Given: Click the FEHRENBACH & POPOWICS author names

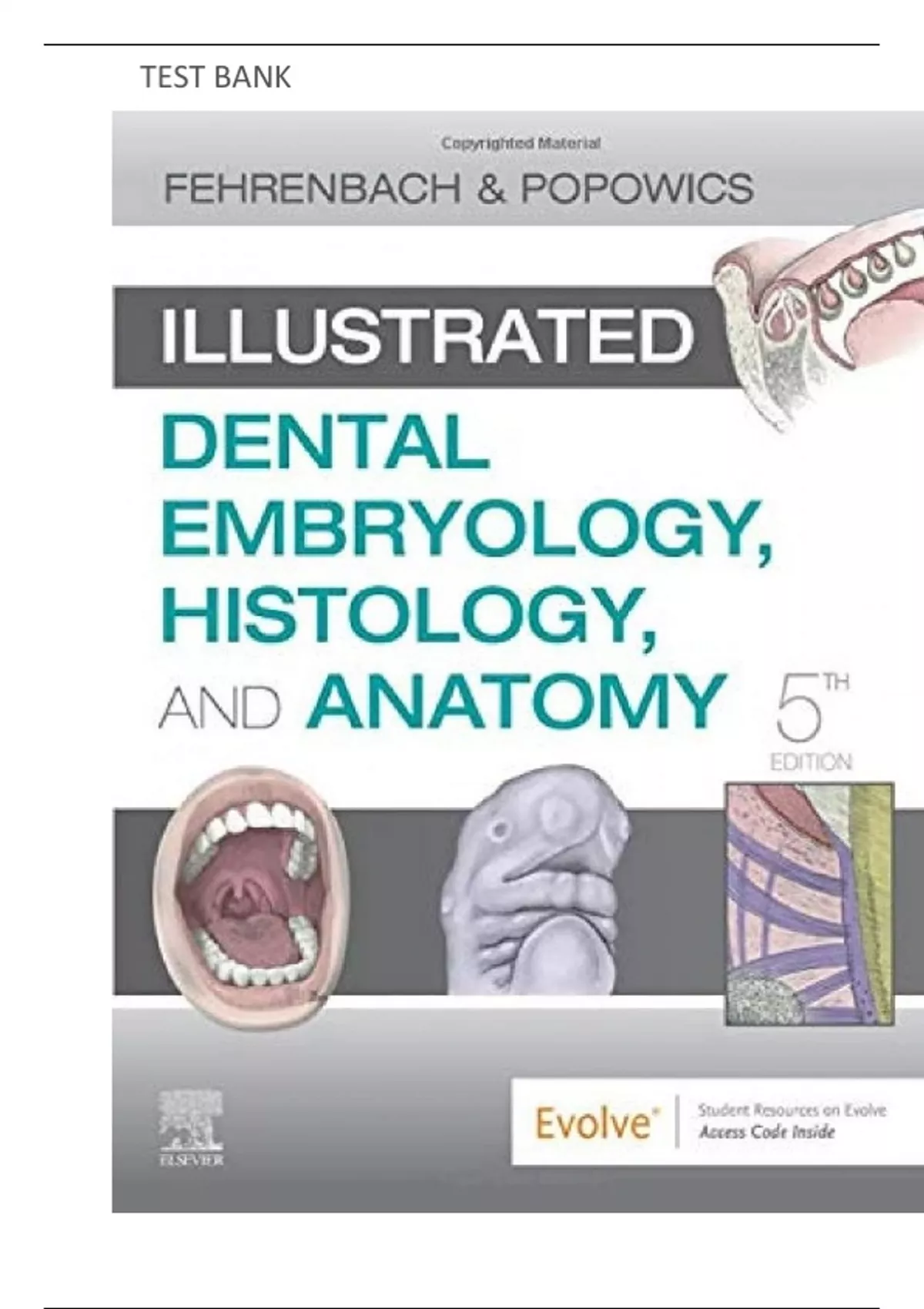Looking at the screenshot, I should 459,189.
